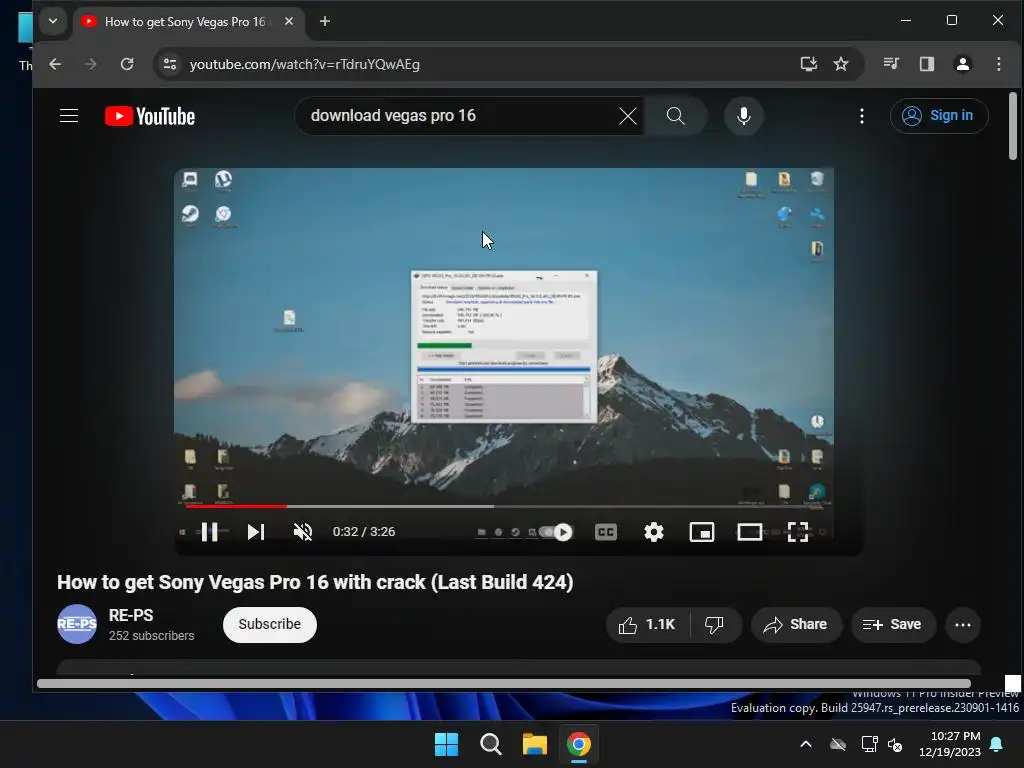Click the page vertical scrollbar
The width and height of the screenshot is (1024, 768).
click(1013, 126)
